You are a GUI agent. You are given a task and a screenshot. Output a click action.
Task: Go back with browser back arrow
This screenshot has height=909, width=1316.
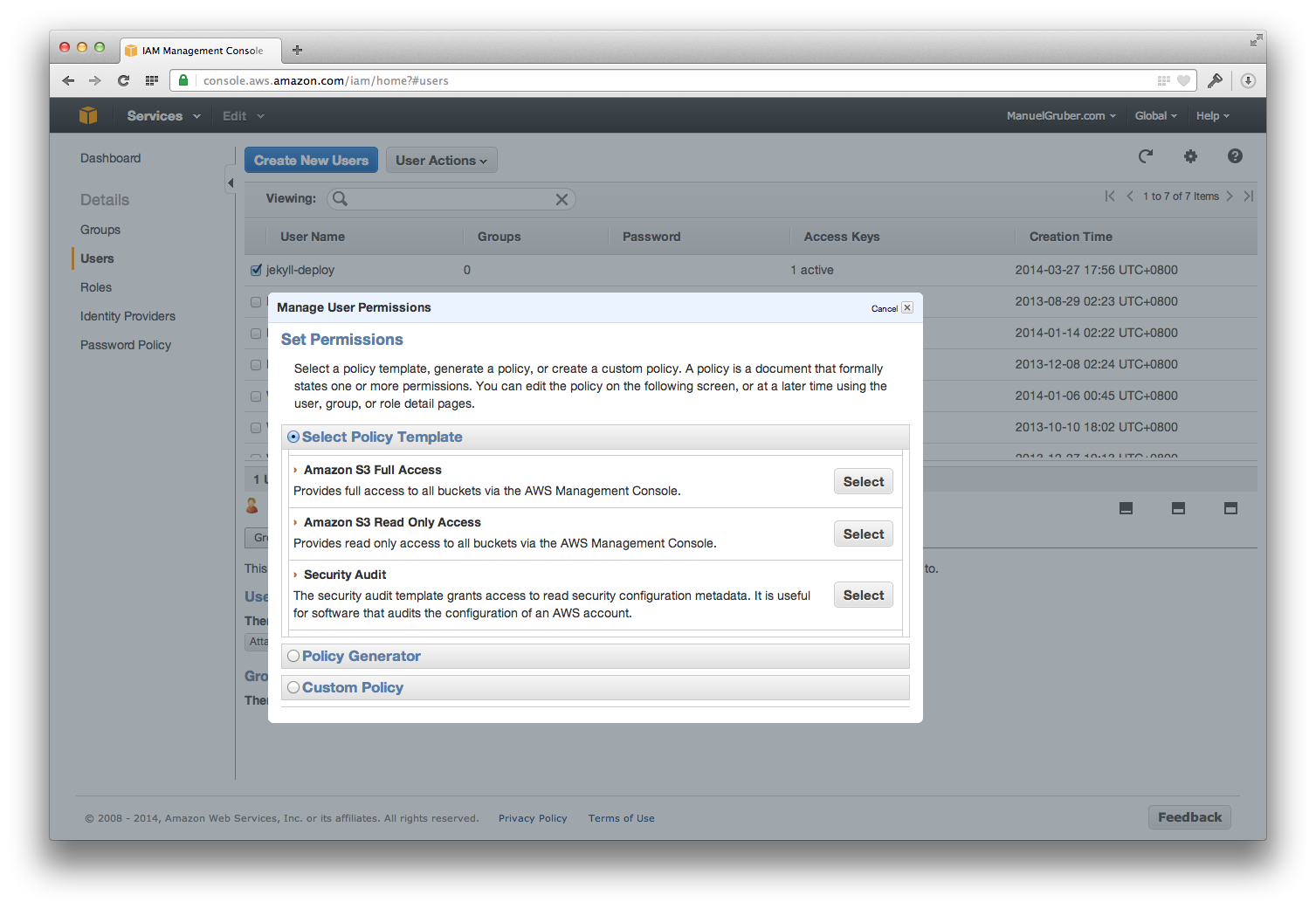pyautogui.click(x=68, y=80)
